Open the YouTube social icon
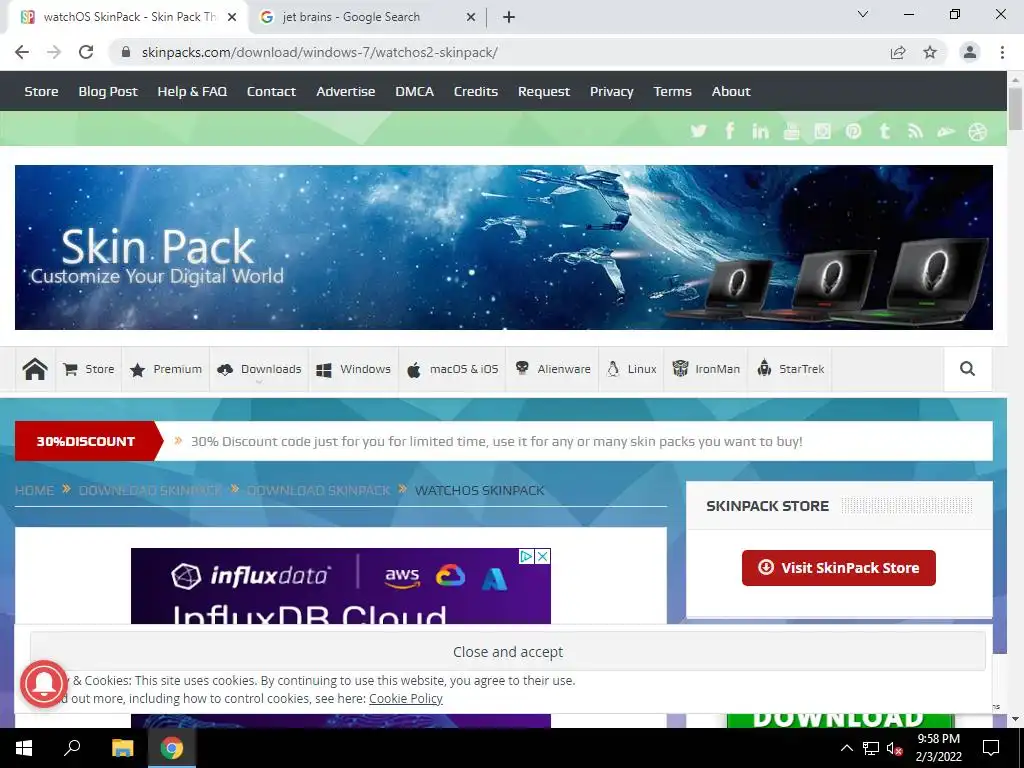The height and width of the screenshot is (768, 1024). (x=792, y=131)
